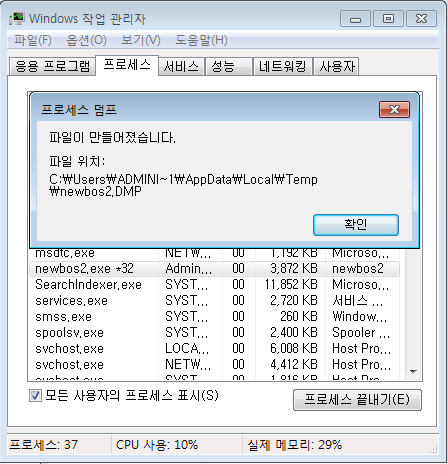447x464 pixels.
Task: Switch to the 서비스 tab
Action: coord(181,66)
